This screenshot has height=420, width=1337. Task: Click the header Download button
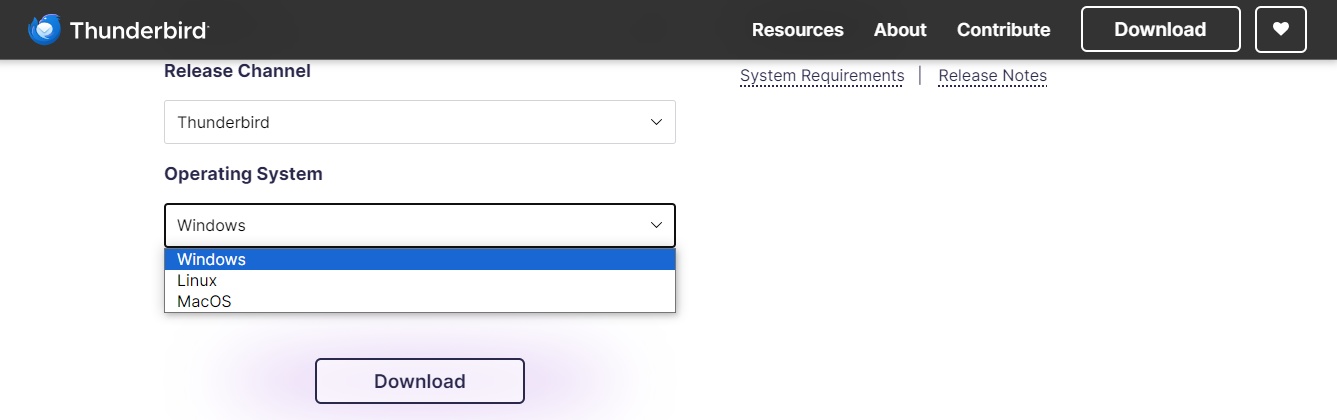1160,29
